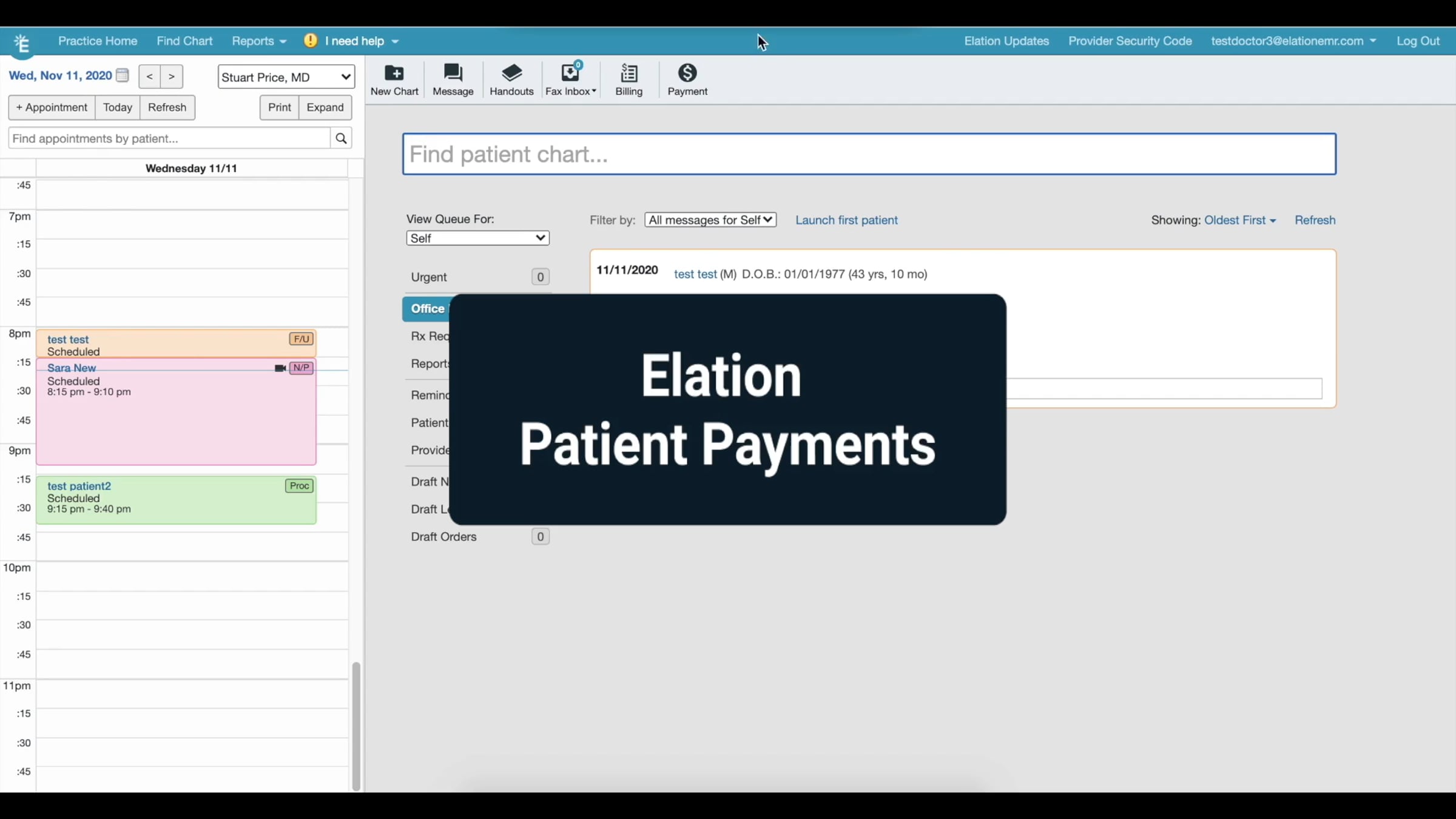Screen dimensions: 1456x819
Task: Open the Message tool
Action: [453, 80]
